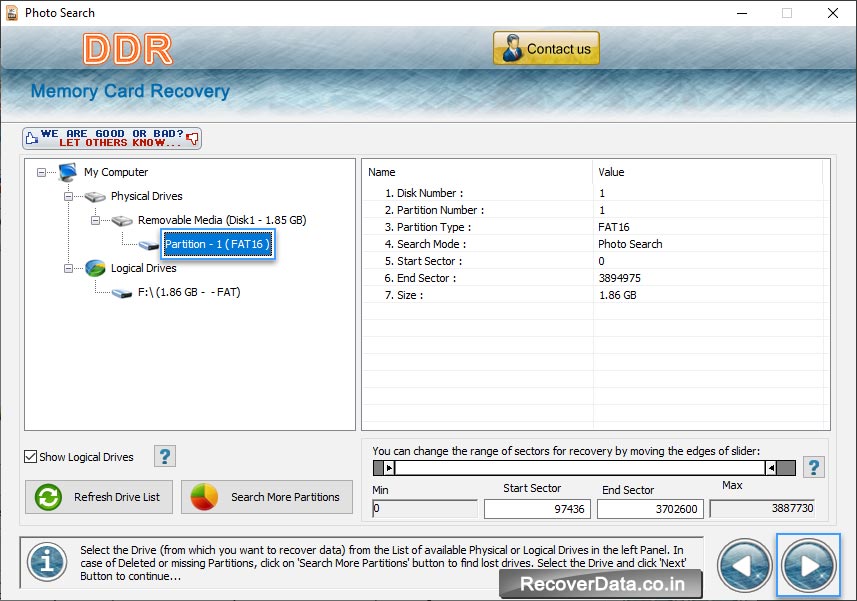Click the My Computer icon in tree
Image resolution: width=857 pixels, height=601 pixels.
coord(68,172)
